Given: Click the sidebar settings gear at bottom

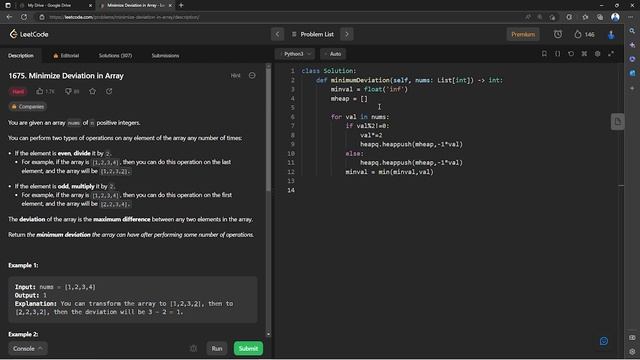Looking at the screenshot, I should pyautogui.click(x=632, y=351).
